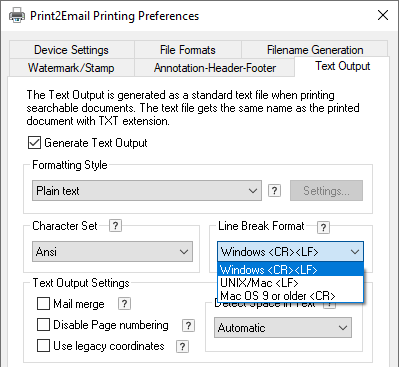Open help for Use legacy coordinates
This screenshot has width=399, height=367.
click(182, 346)
